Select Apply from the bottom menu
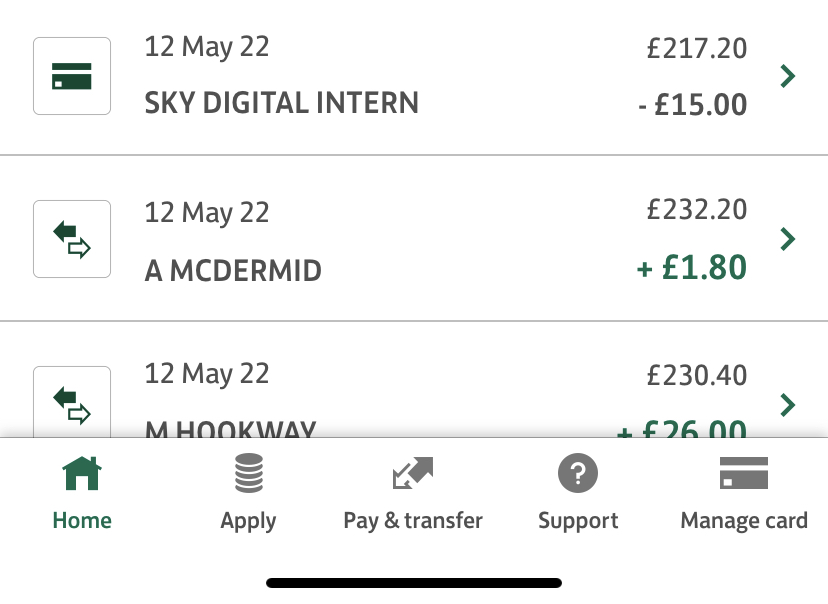 (x=248, y=493)
